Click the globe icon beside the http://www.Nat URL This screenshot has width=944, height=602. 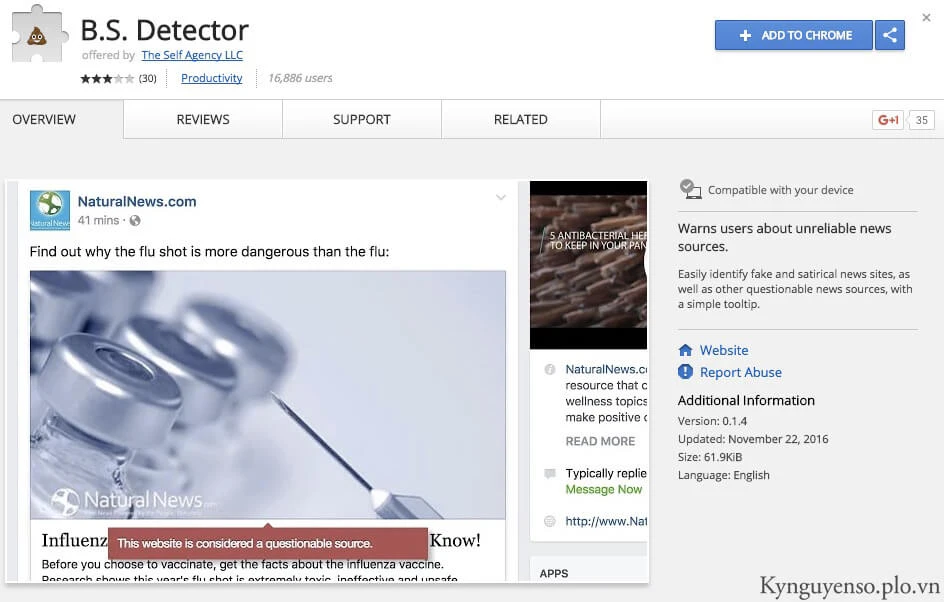pyautogui.click(x=549, y=521)
